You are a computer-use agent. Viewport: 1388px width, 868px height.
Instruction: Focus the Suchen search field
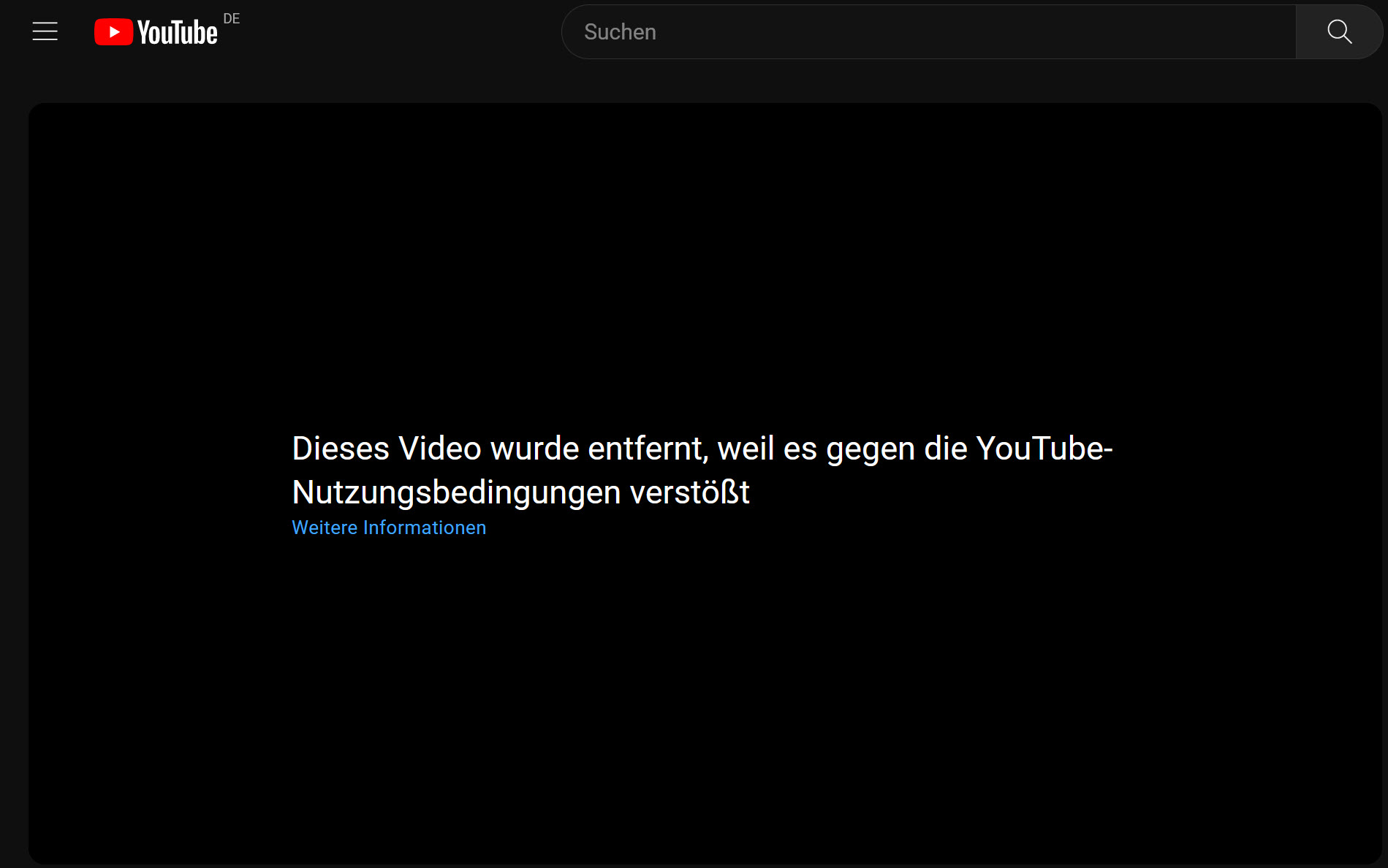tap(928, 32)
